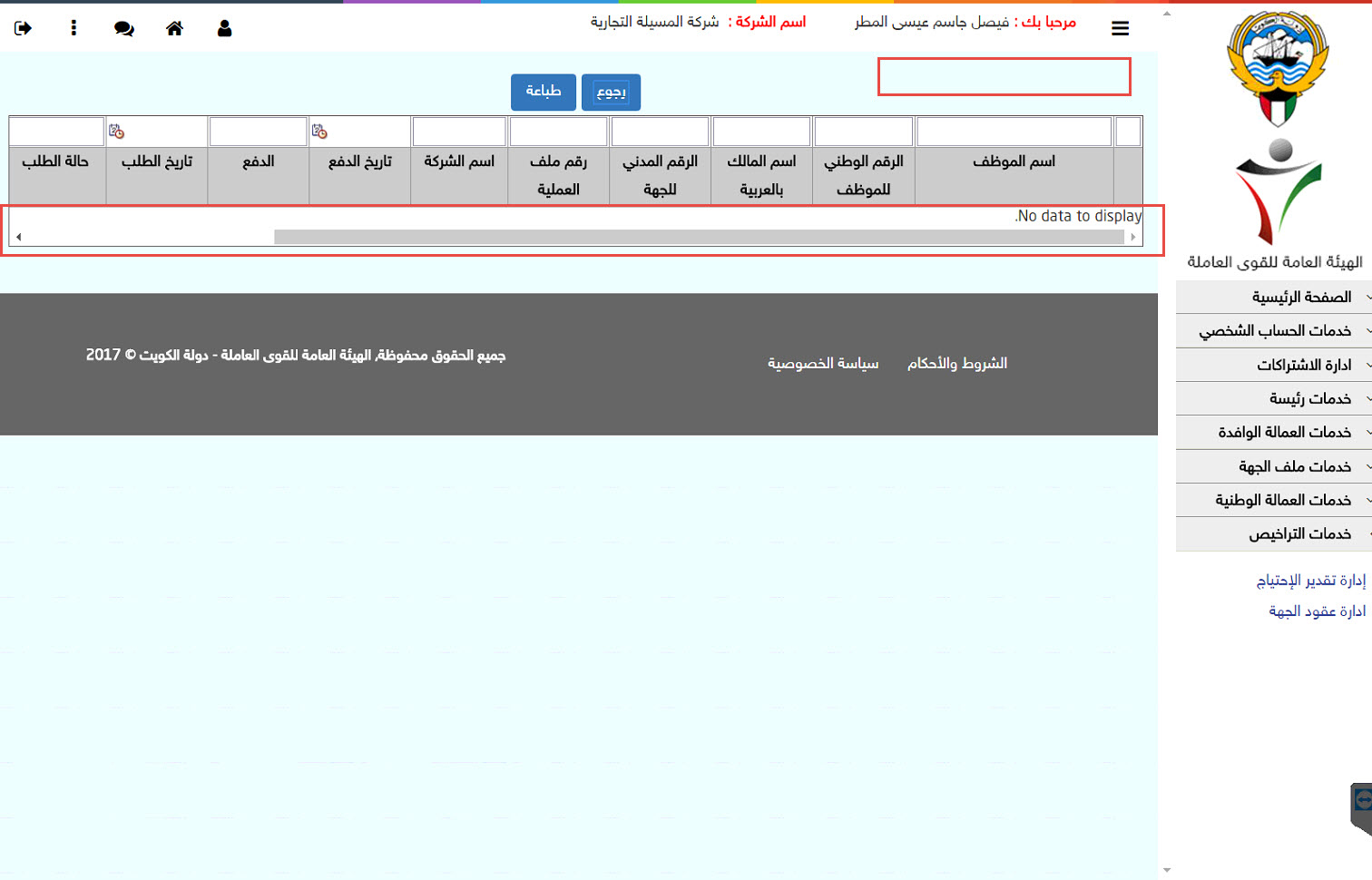The image size is (1372, 880).
Task: Click the Kuwait state emblem logo
Action: pos(1278,69)
